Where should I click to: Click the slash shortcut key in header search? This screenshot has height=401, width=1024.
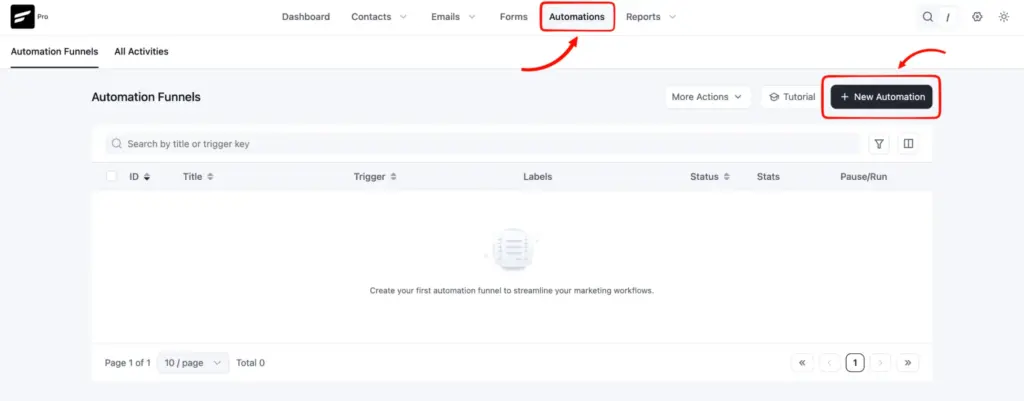[948, 18]
